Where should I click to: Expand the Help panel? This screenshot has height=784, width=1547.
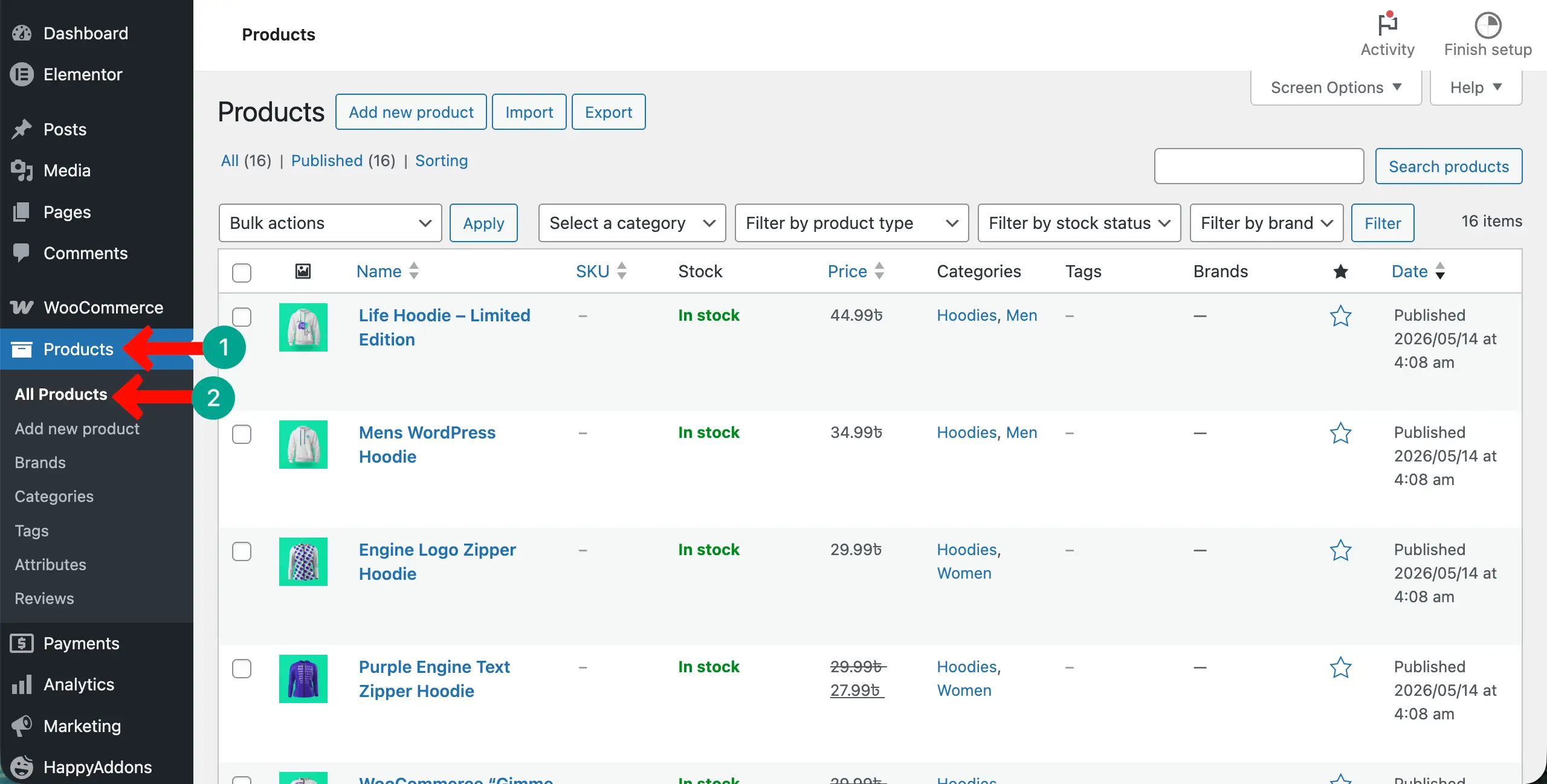(x=1476, y=88)
